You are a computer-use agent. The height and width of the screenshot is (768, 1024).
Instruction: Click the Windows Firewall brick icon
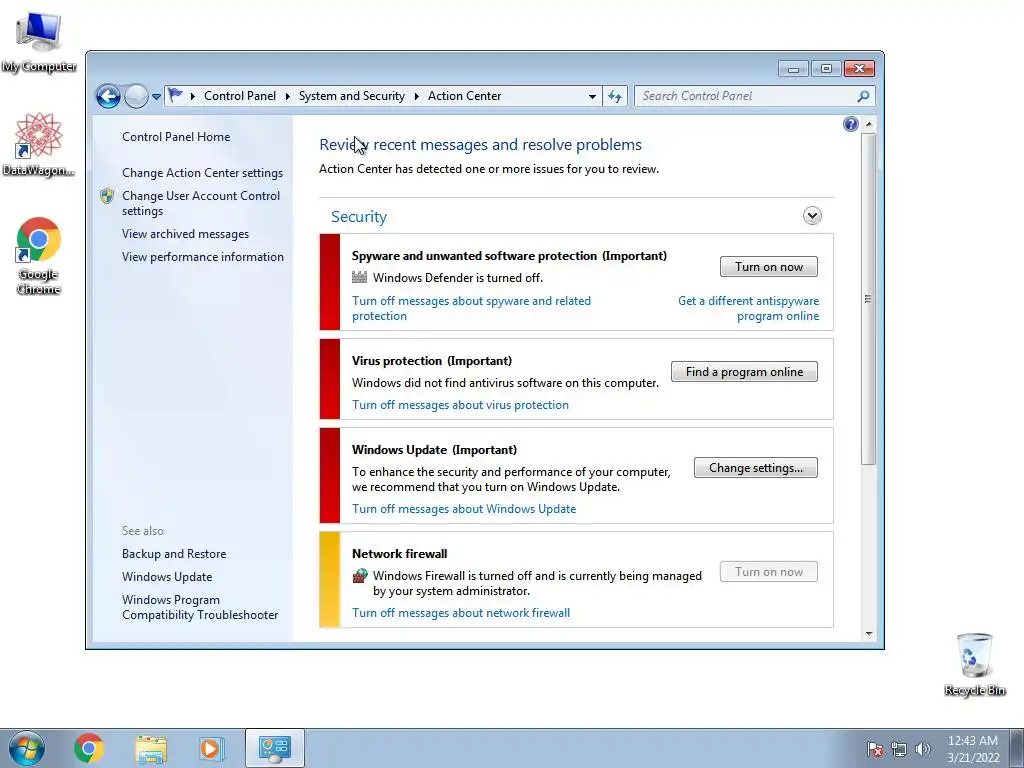click(x=360, y=575)
